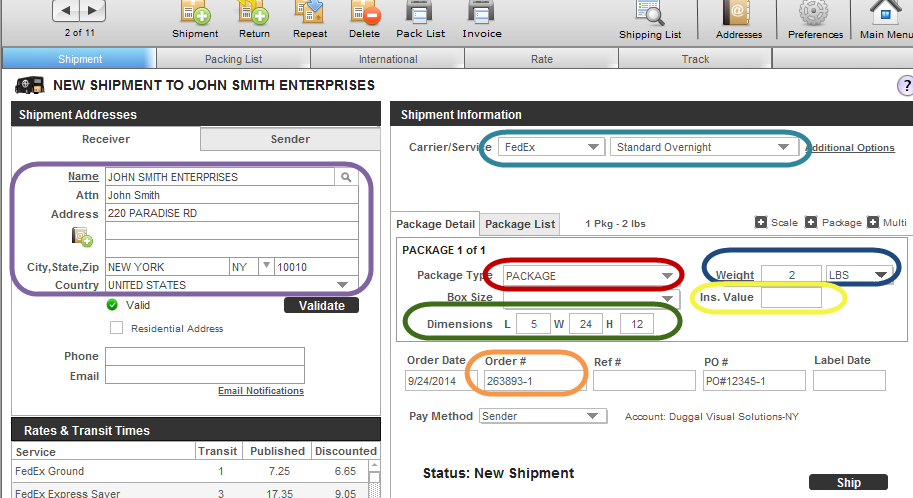This screenshot has height=498, width=913.
Task: Click the Name label link
Action: coord(83,176)
